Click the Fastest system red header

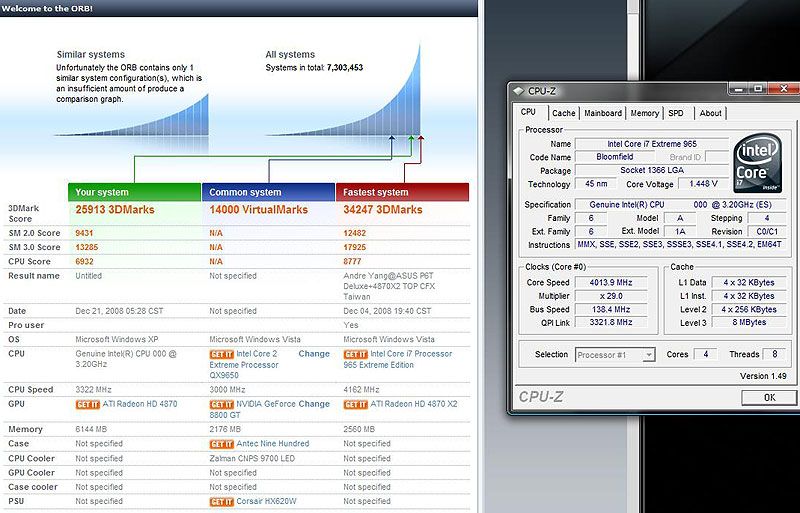pyautogui.click(x=402, y=192)
